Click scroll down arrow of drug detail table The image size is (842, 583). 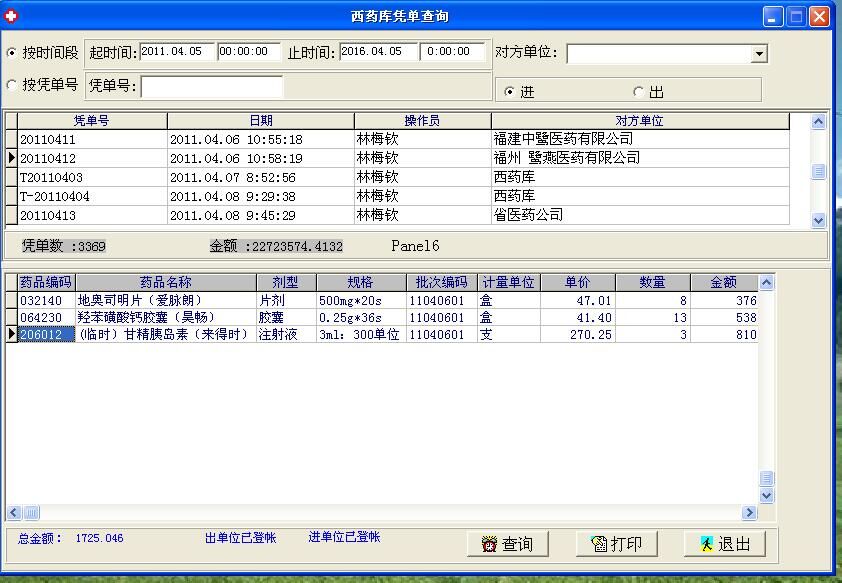click(766, 495)
